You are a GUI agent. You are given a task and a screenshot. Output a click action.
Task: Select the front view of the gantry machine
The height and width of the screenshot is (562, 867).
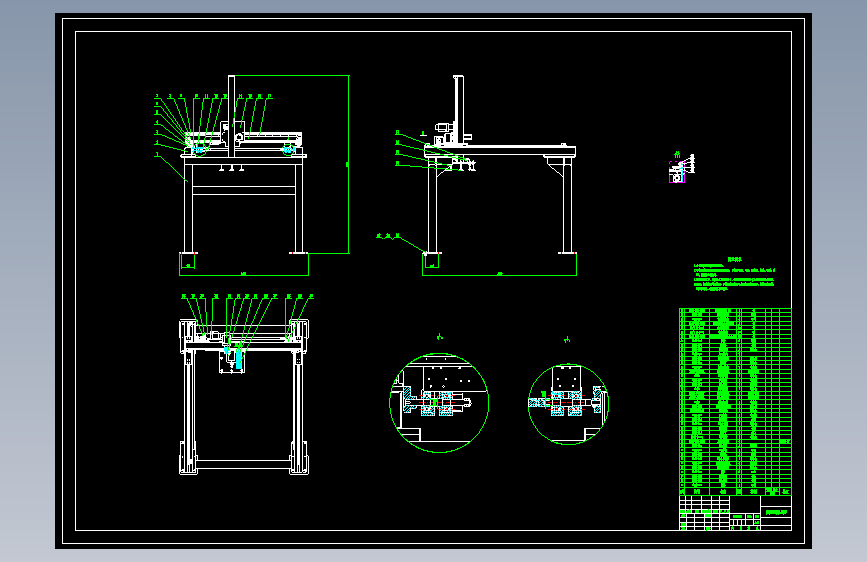[x=244, y=165]
